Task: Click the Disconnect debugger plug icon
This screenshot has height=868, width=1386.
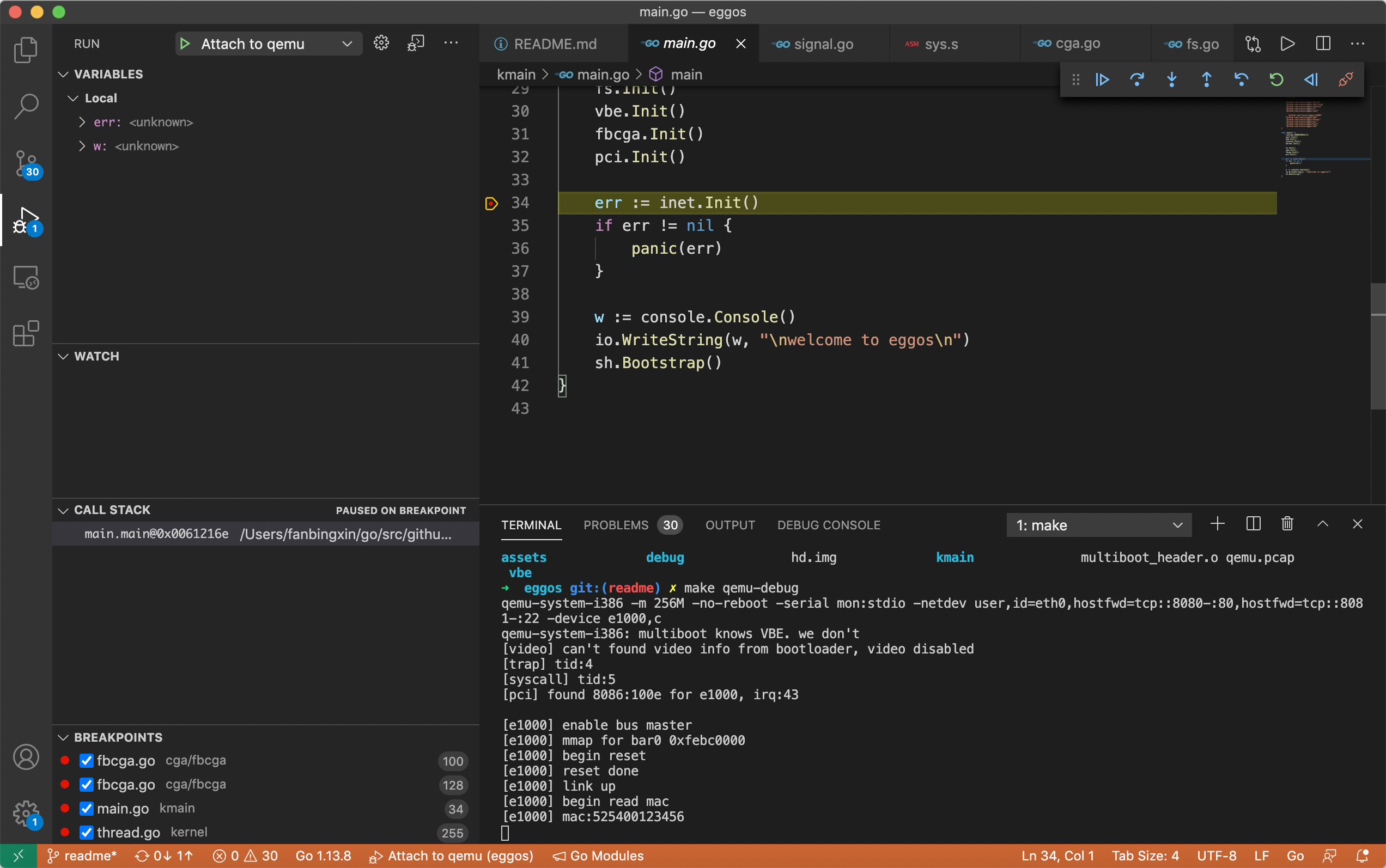Action: [x=1346, y=79]
